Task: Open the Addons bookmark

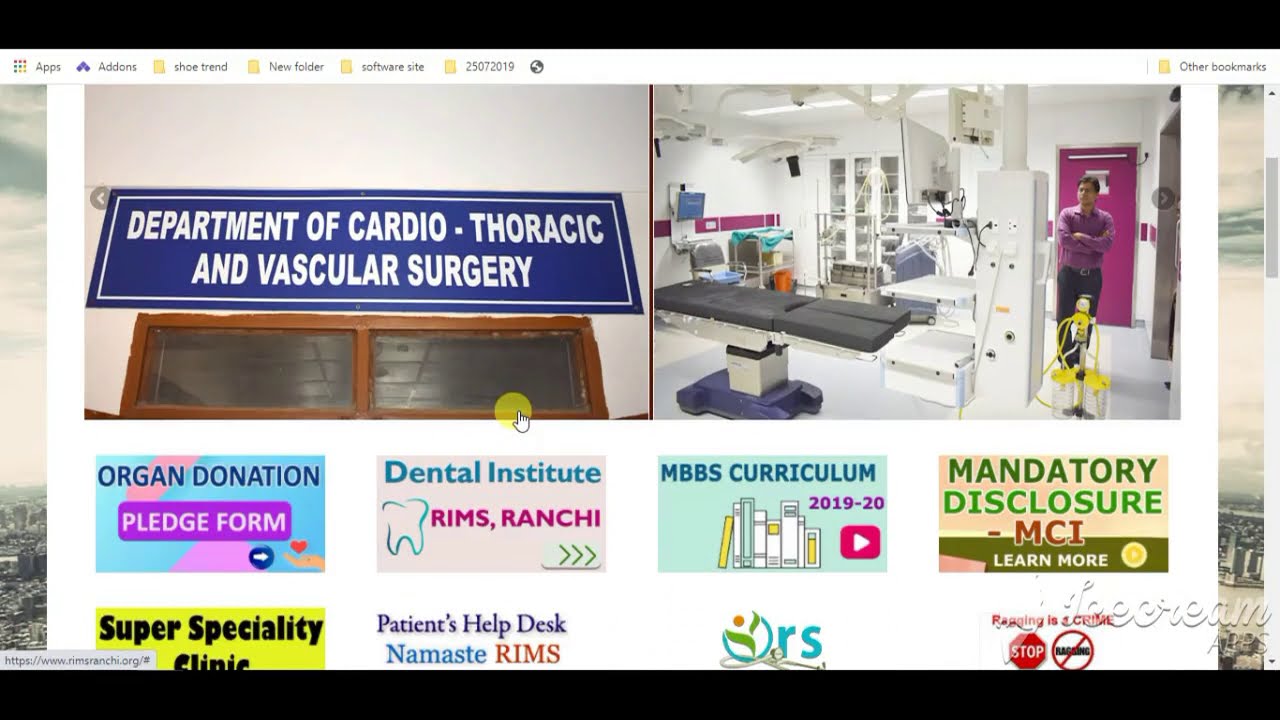Action: [106, 67]
